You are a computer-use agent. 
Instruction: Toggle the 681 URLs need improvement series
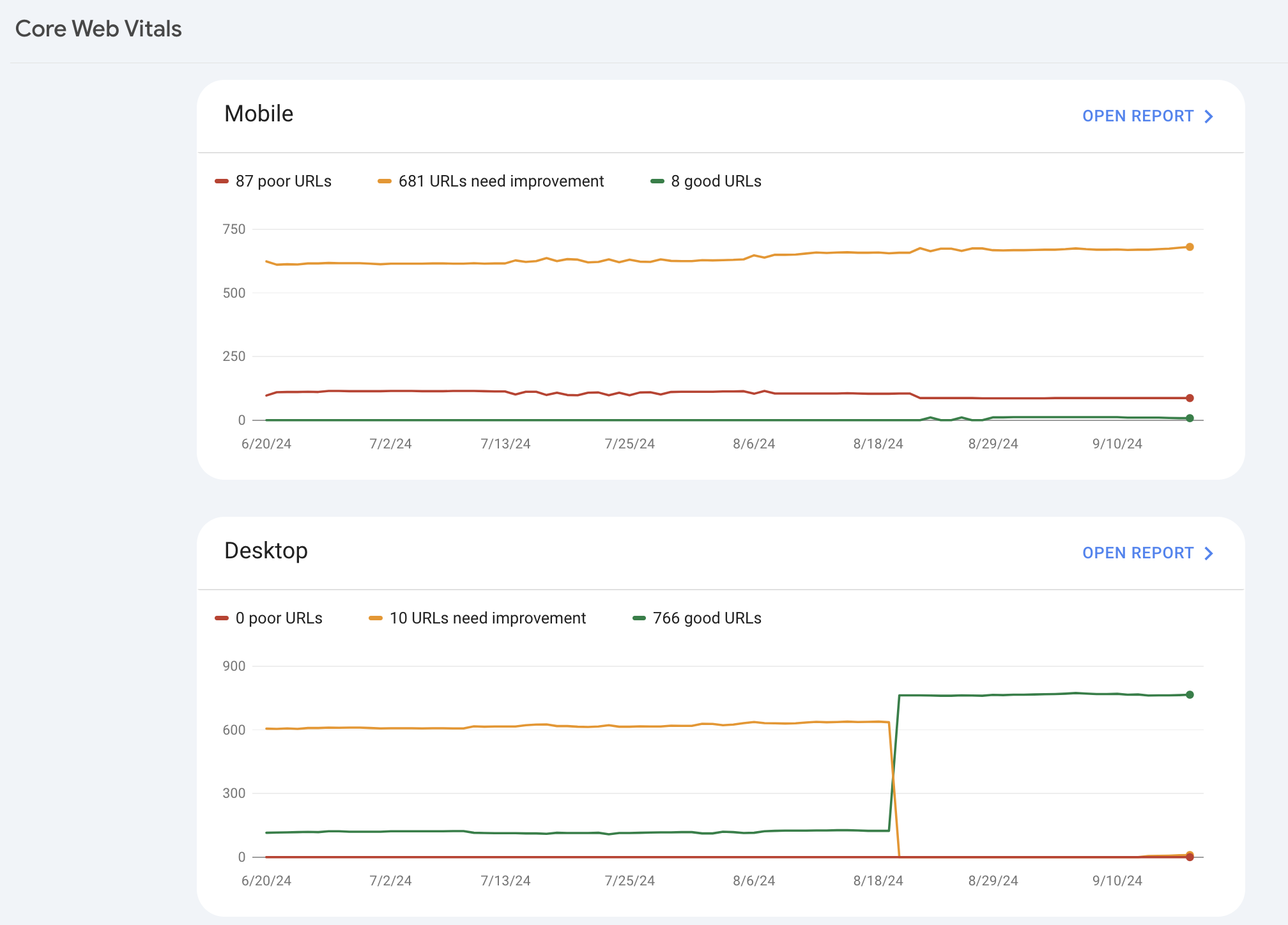click(501, 181)
